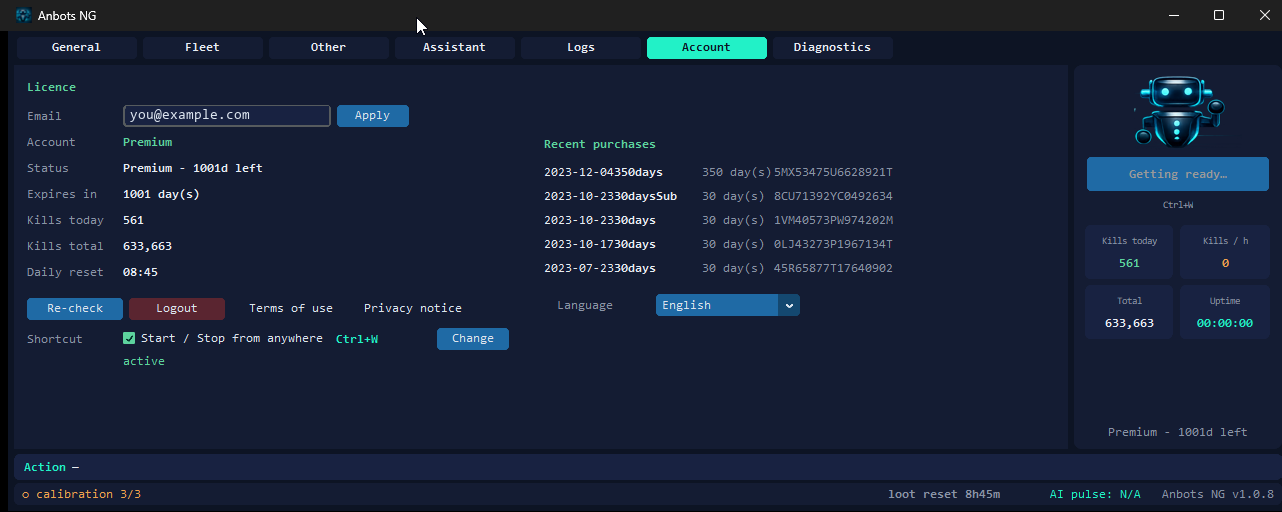Re-check the licence status
The width and height of the screenshot is (1282, 512).
75,309
